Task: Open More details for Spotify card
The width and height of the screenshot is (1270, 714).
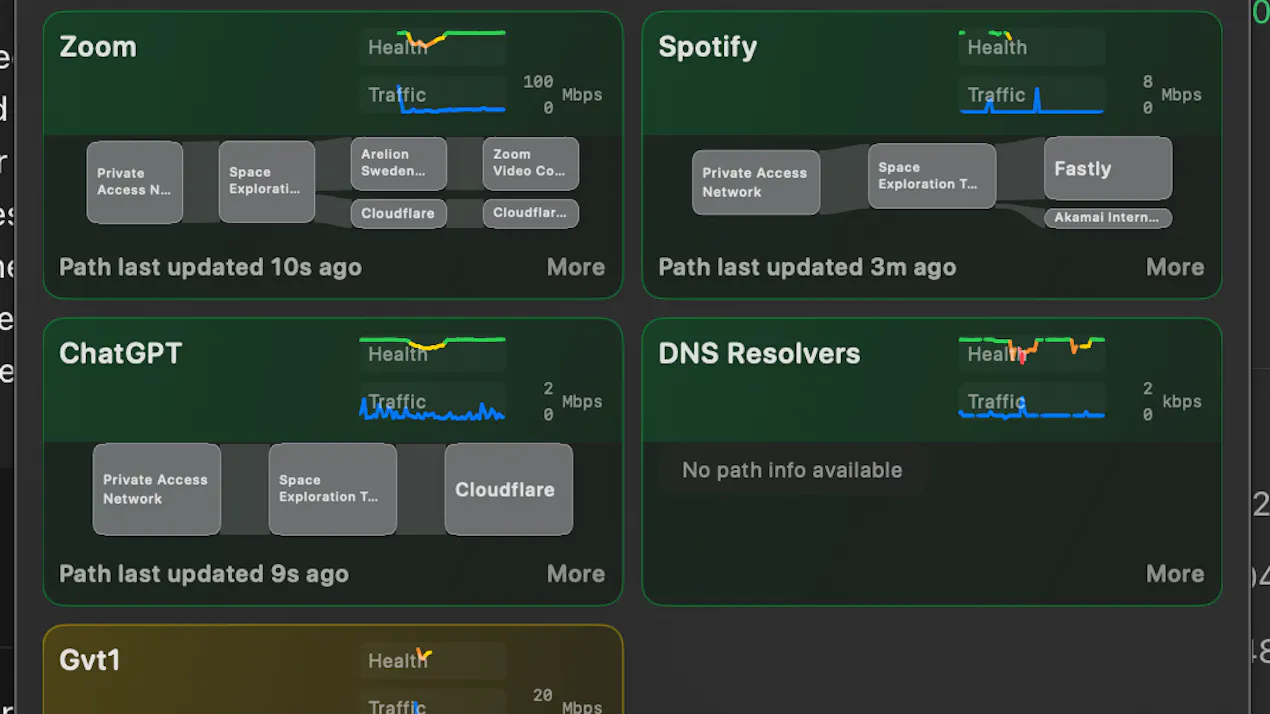Action: pos(1175,267)
